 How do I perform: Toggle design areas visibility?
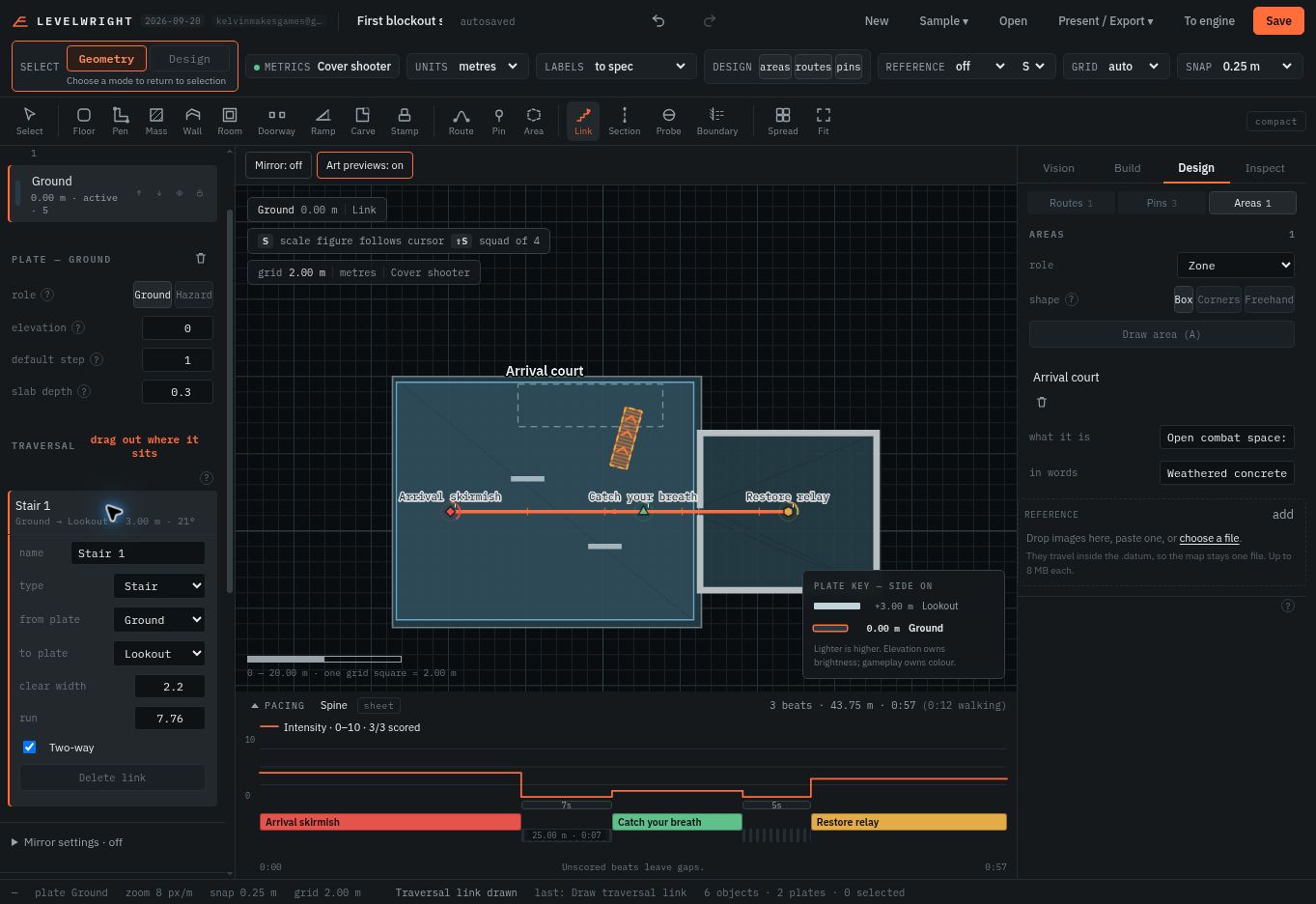pos(774,67)
